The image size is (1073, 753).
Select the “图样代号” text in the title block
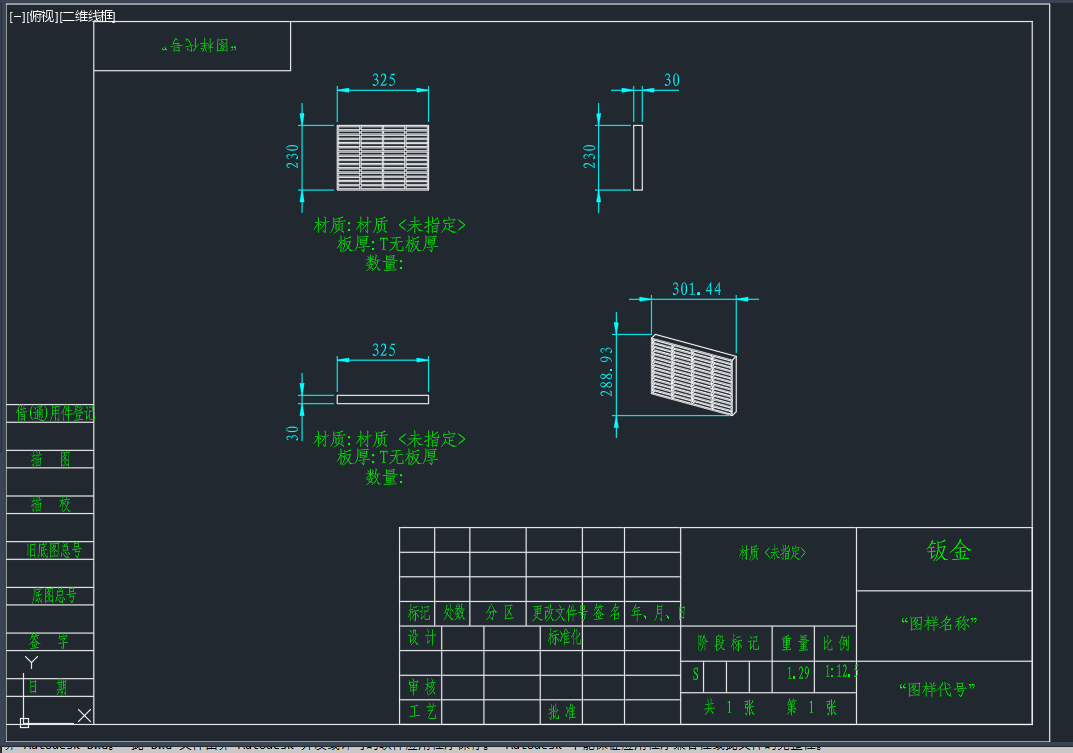tap(938, 689)
